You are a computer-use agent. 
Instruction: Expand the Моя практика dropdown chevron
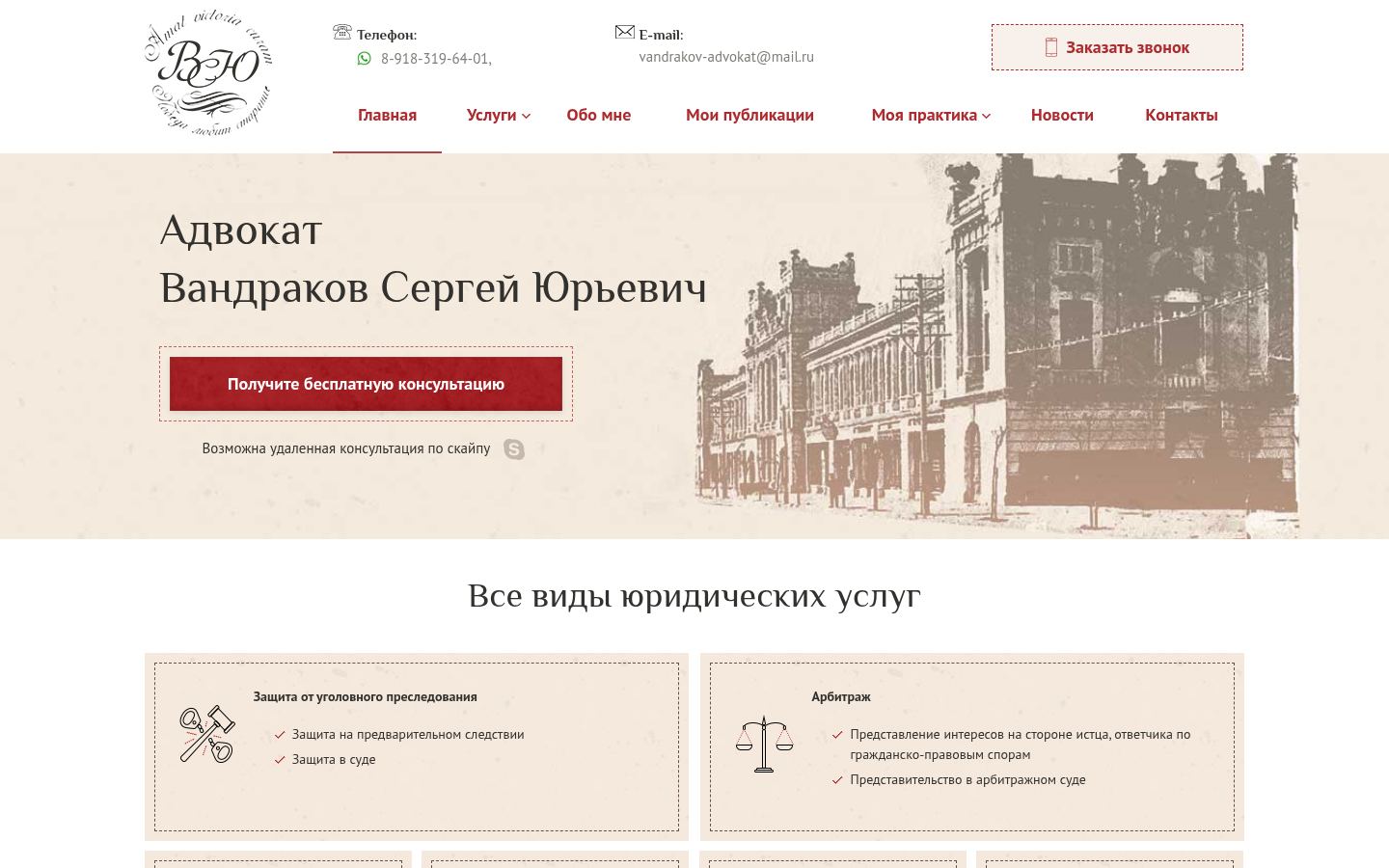click(x=986, y=116)
